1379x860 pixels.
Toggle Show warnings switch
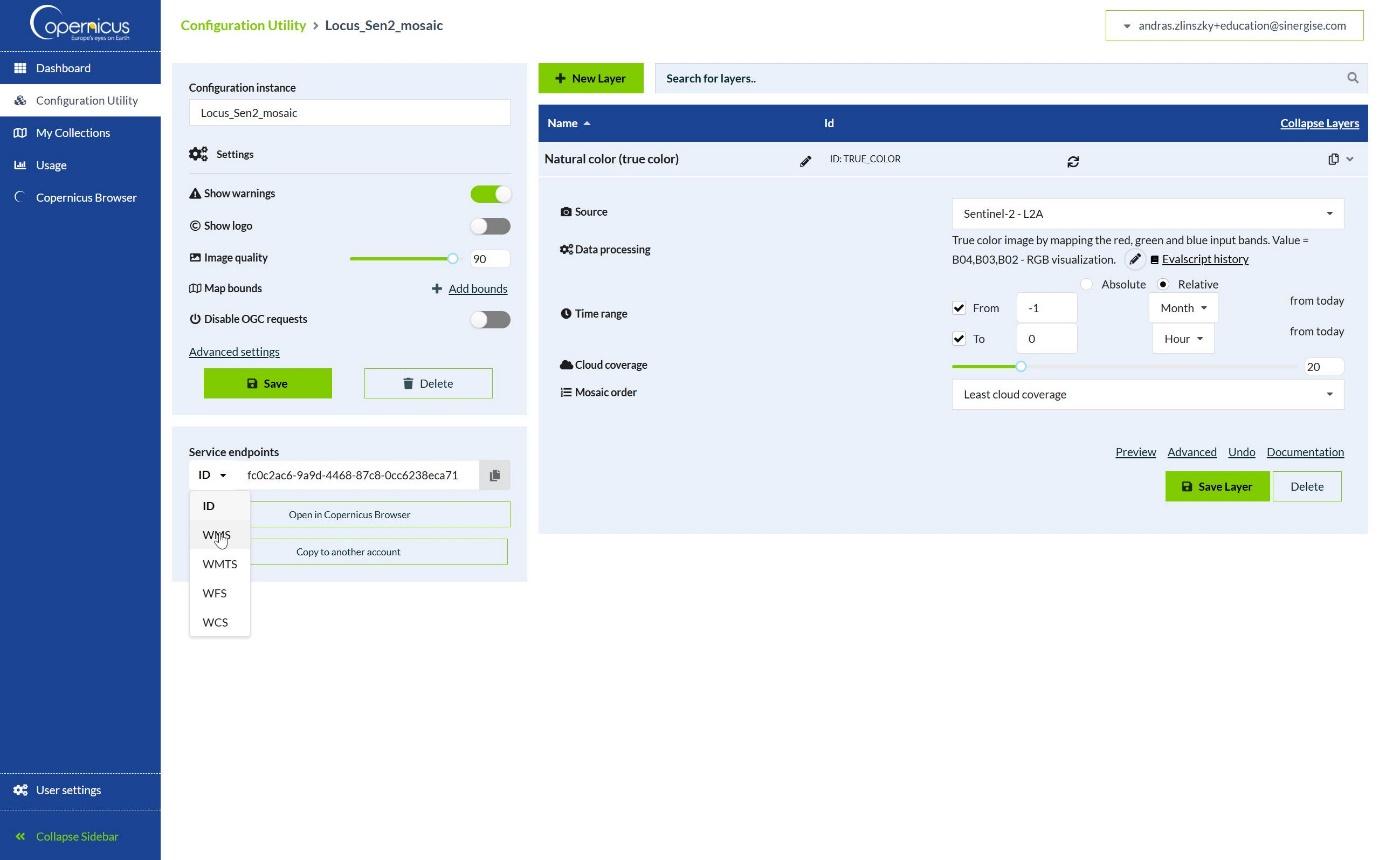pos(490,194)
